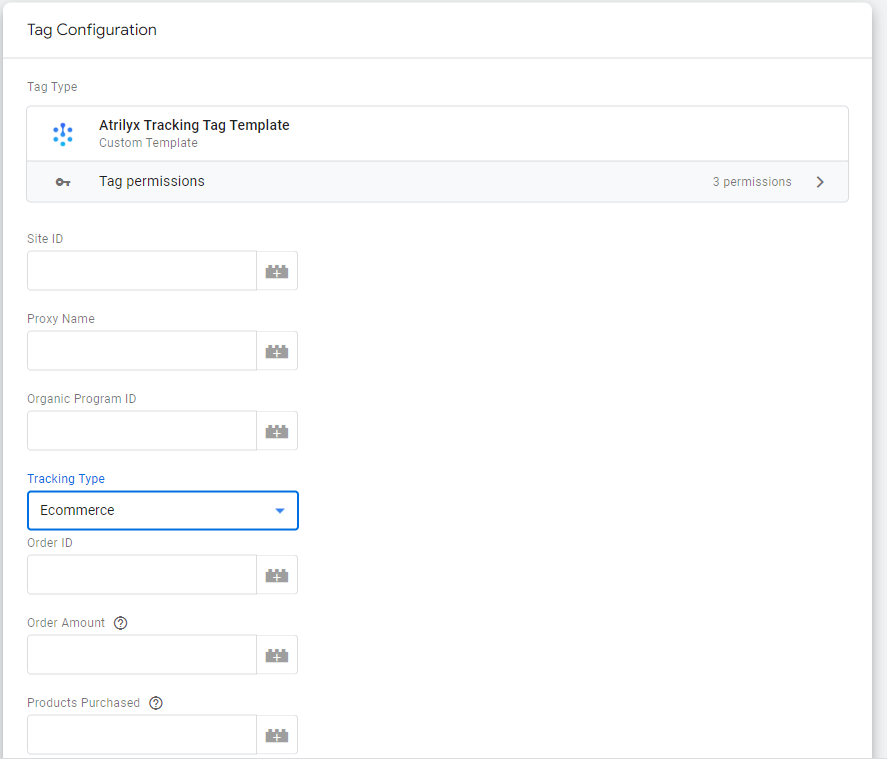The image size is (887, 761).
Task: Select the Atrilyx Tracking Tag Template title
Action: (194, 126)
